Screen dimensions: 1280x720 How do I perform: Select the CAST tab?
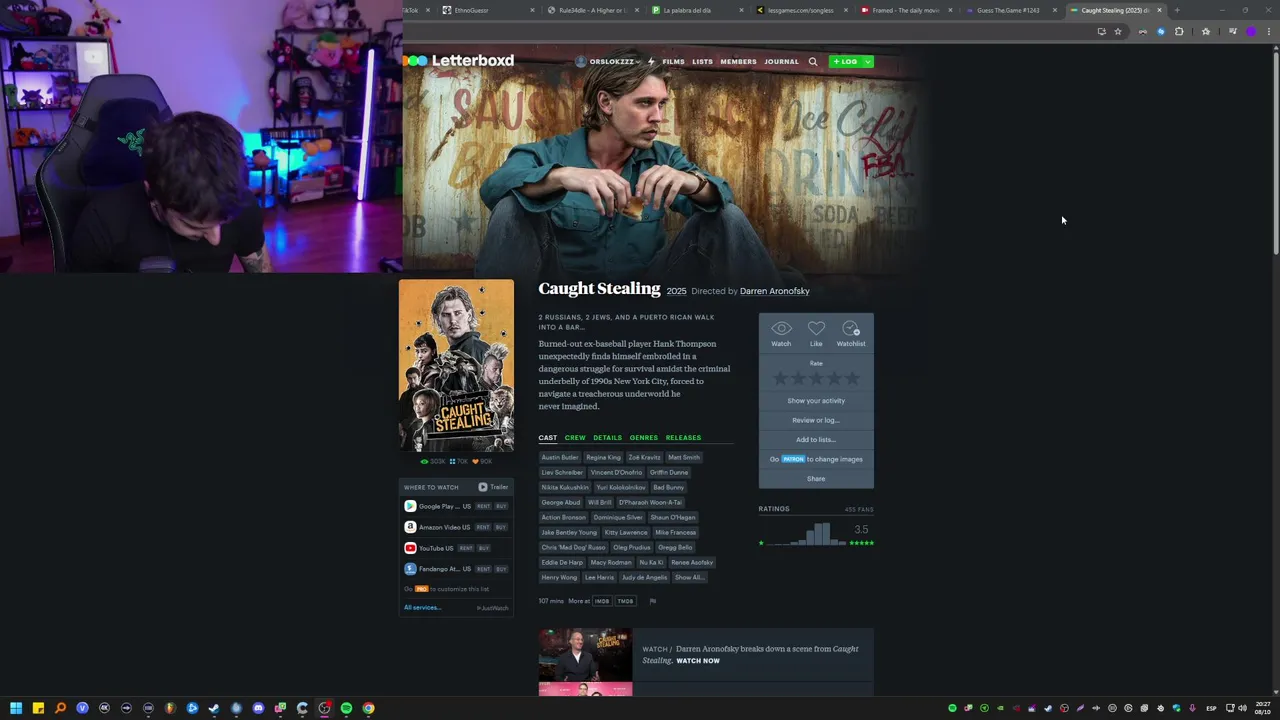point(548,437)
